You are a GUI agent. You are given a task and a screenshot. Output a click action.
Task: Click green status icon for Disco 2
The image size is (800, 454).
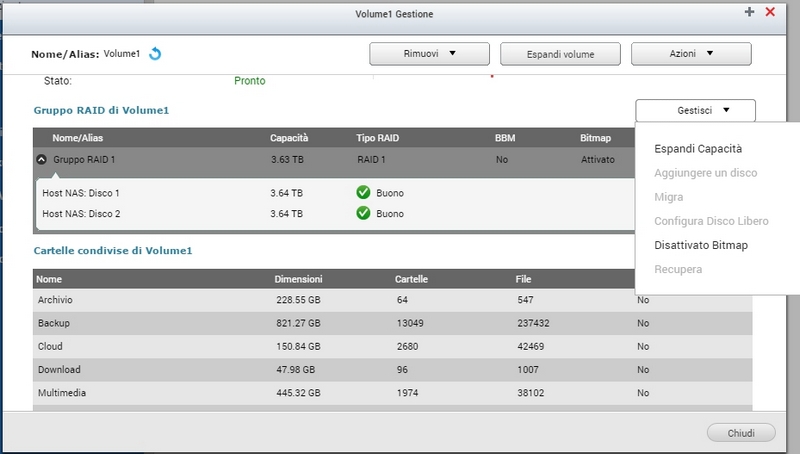[x=363, y=214]
